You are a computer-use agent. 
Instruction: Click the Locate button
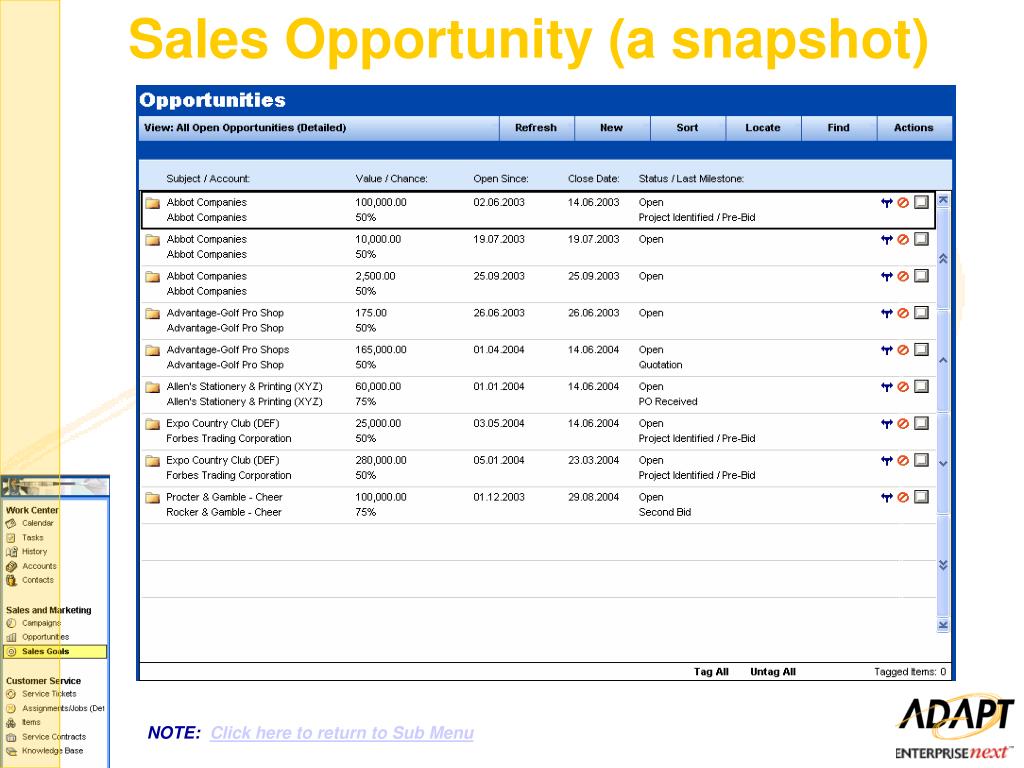tap(763, 128)
